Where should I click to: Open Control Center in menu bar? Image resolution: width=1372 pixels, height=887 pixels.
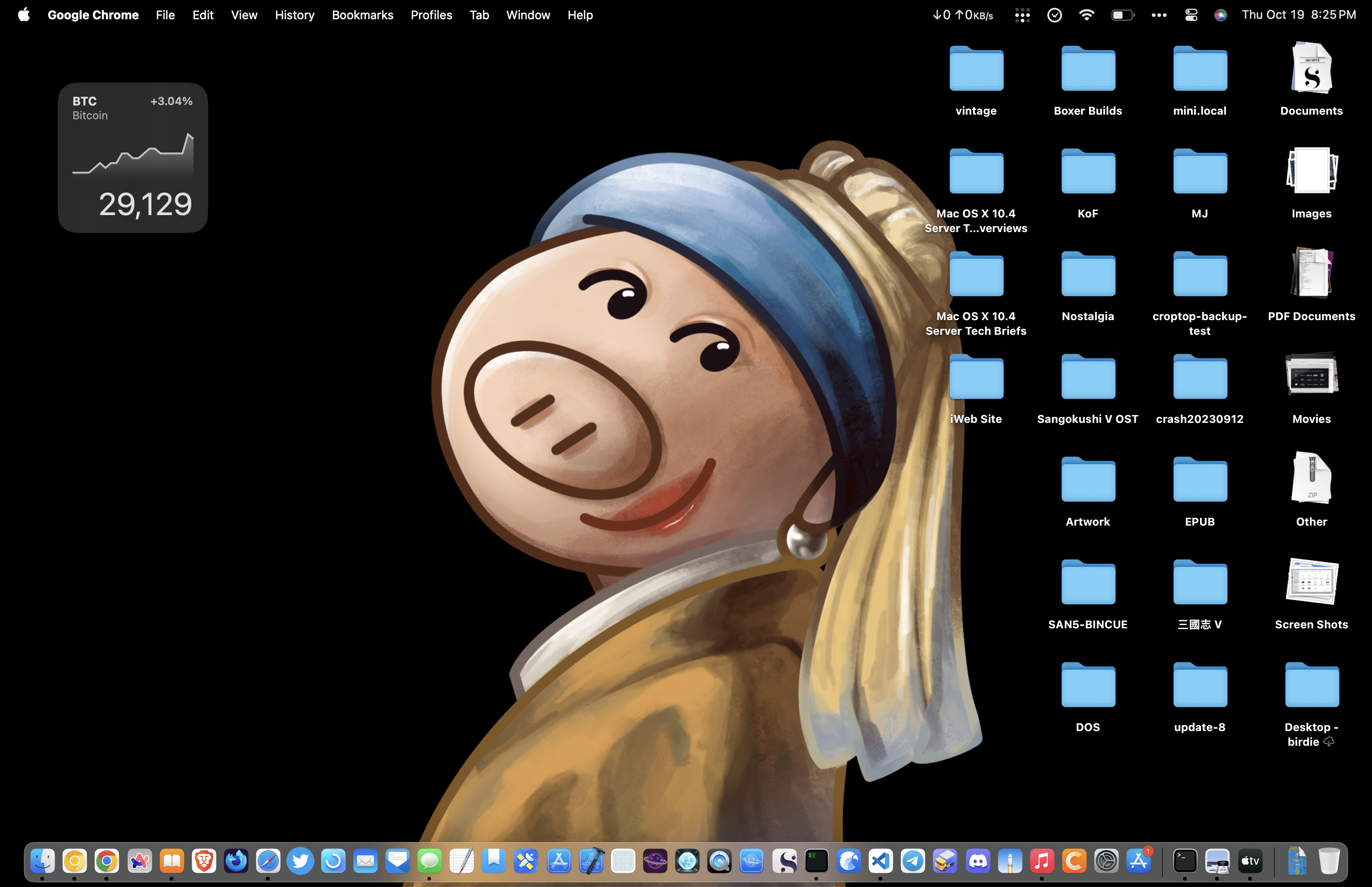pyautogui.click(x=1190, y=15)
